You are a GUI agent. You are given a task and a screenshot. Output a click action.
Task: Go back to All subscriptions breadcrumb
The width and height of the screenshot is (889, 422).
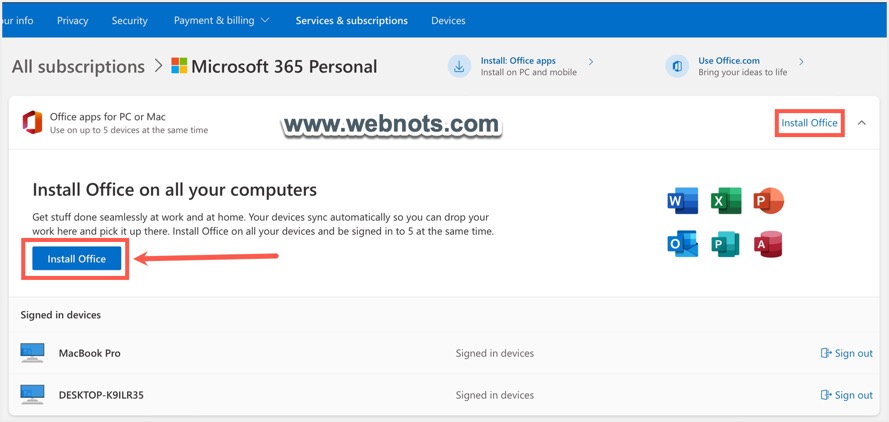[78, 66]
